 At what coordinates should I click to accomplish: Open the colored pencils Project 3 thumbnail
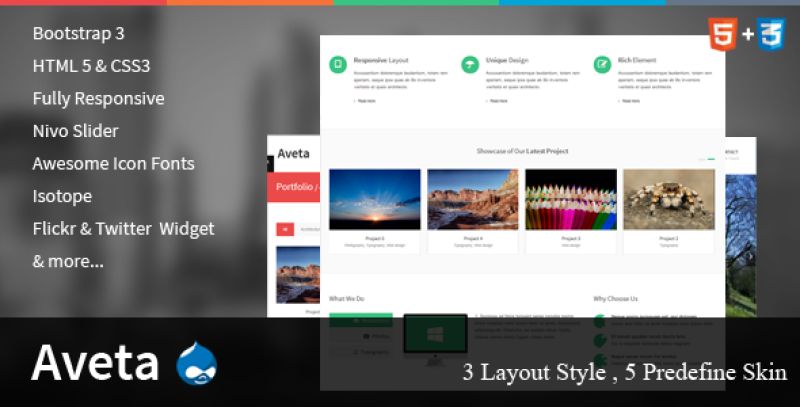click(x=571, y=199)
